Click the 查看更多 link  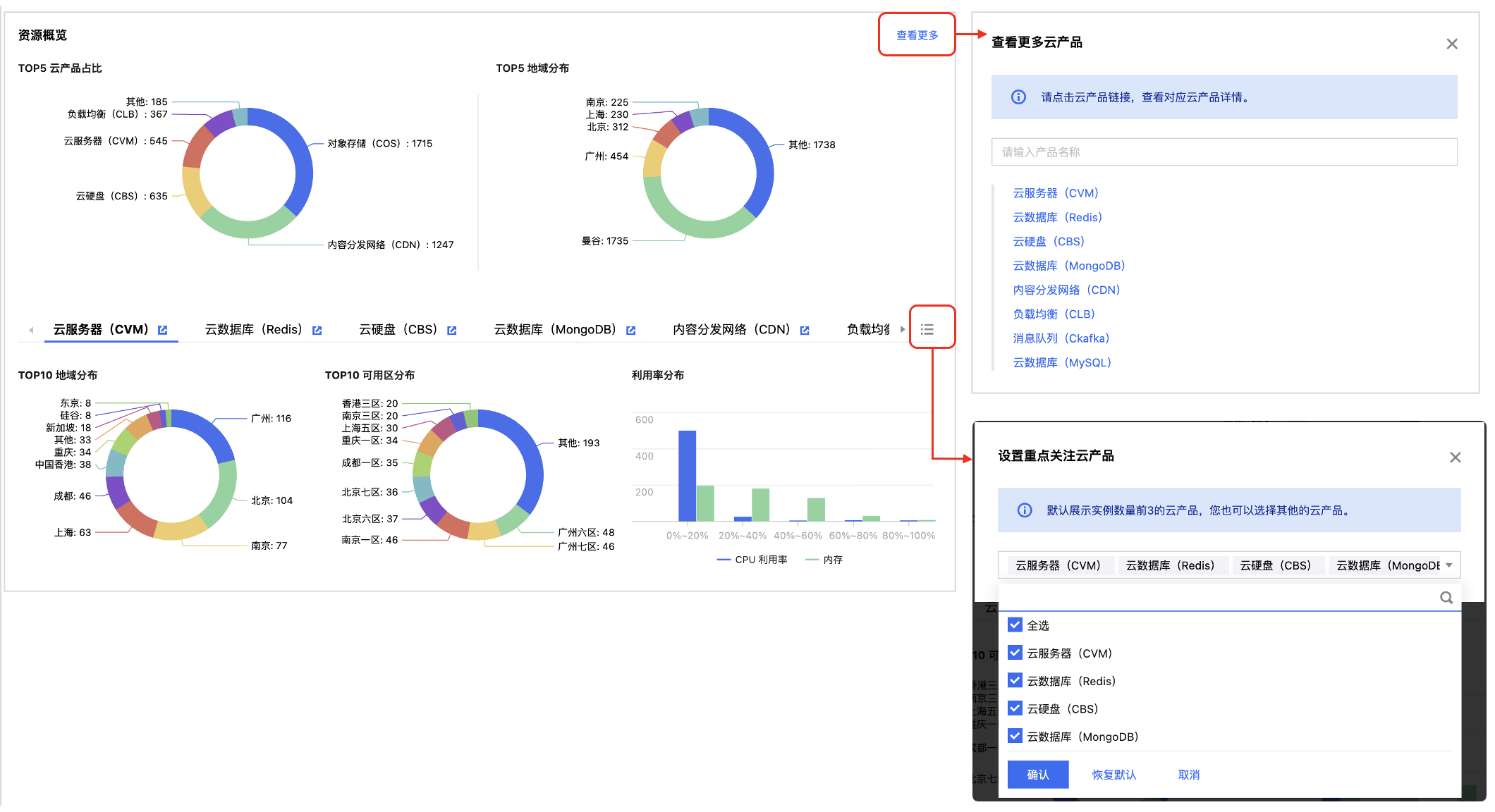click(x=917, y=35)
